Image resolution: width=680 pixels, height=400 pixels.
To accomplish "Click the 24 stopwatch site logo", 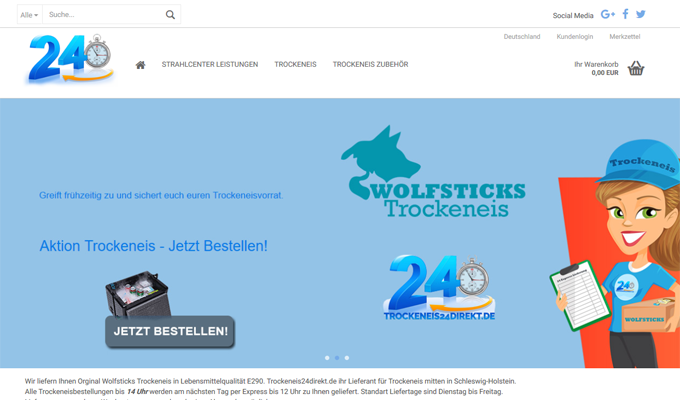I will tap(69, 59).
